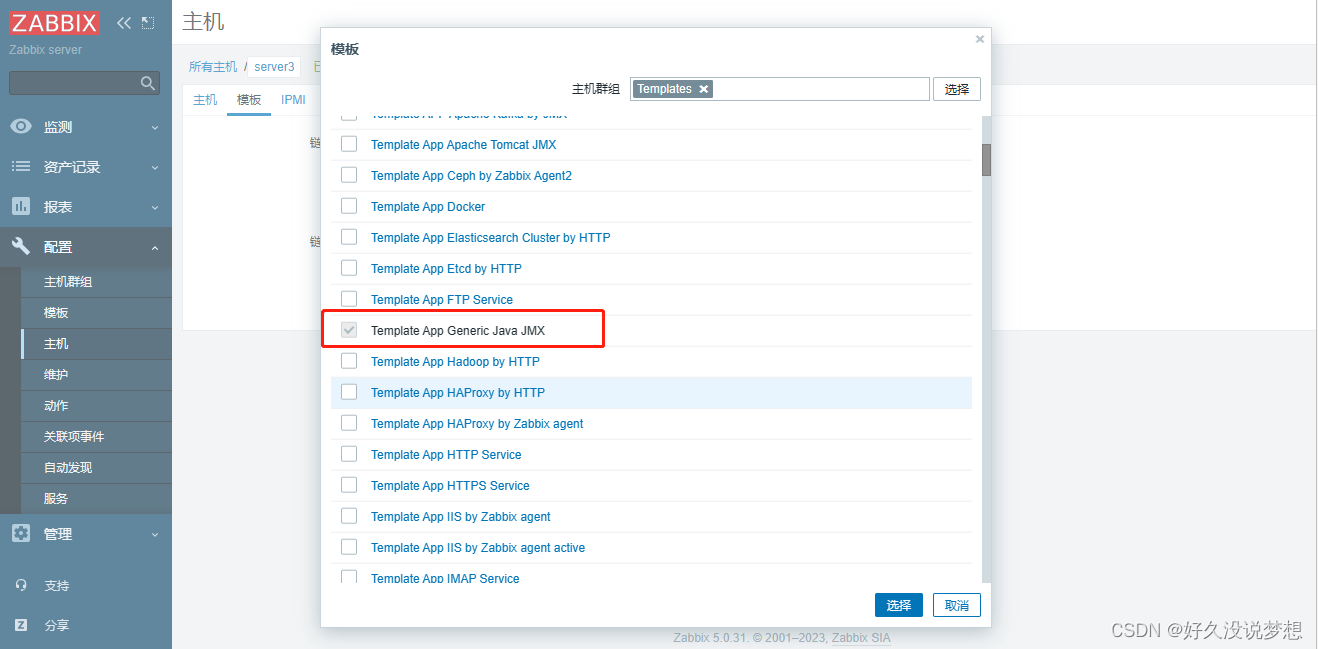Open 模板 in the sidebar submenu
Screen dimensions: 1318x649
pos(56,313)
